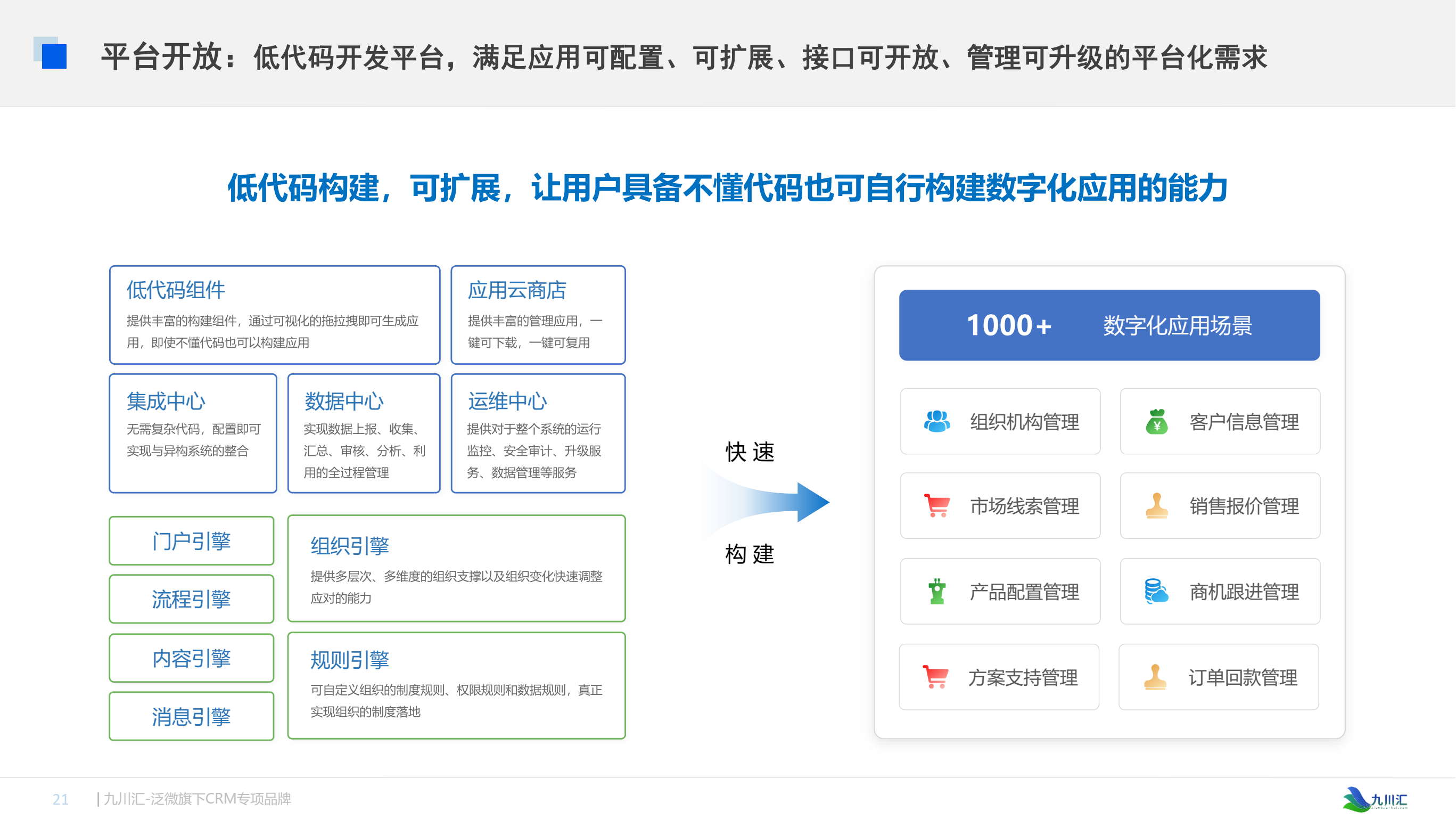Click the 组织引擎 description paragraph

pyautogui.click(x=457, y=587)
